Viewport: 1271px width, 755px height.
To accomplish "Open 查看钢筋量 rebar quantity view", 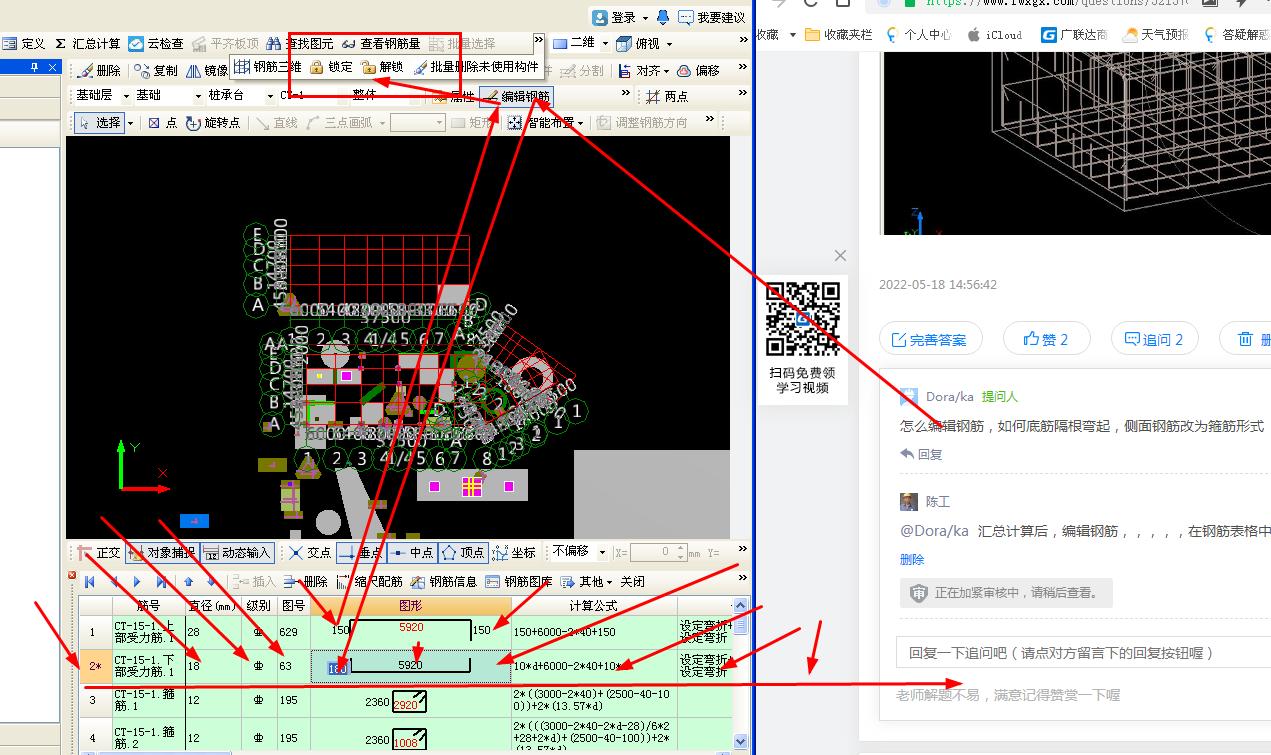I will pos(381,44).
